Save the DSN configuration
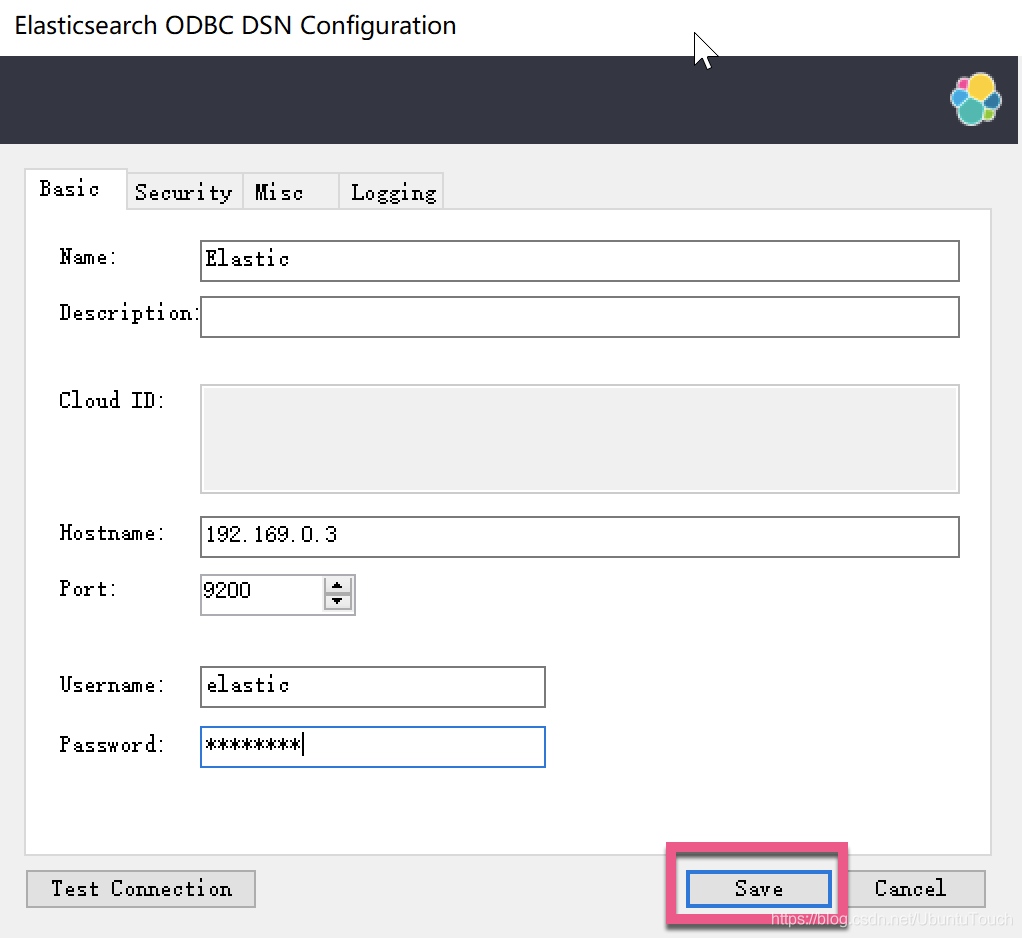Screen dimensions: 1022x938 coord(758,888)
